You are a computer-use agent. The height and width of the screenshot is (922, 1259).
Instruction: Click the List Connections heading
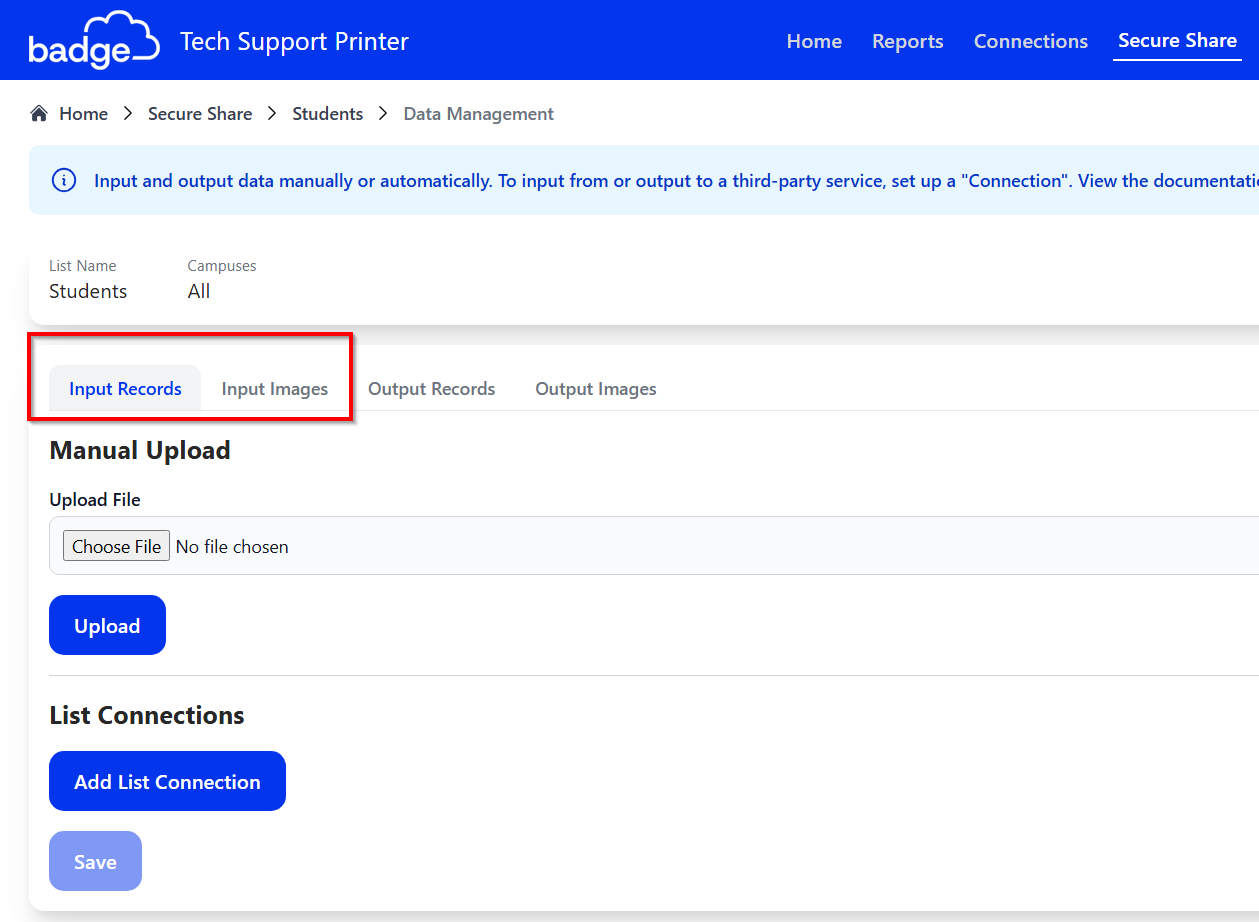point(147,715)
